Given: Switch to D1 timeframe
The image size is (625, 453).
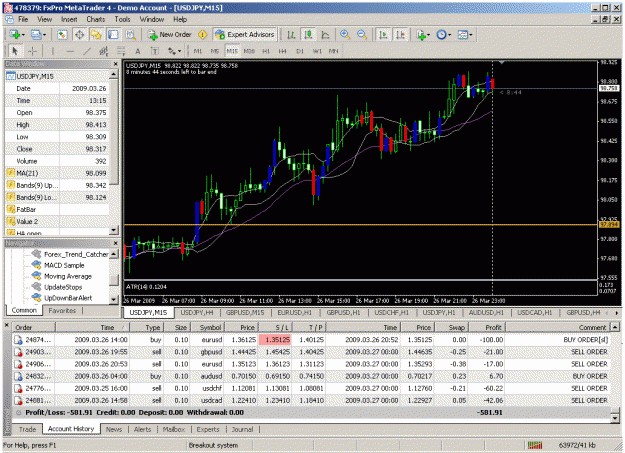Looking at the screenshot, I should [x=300, y=51].
